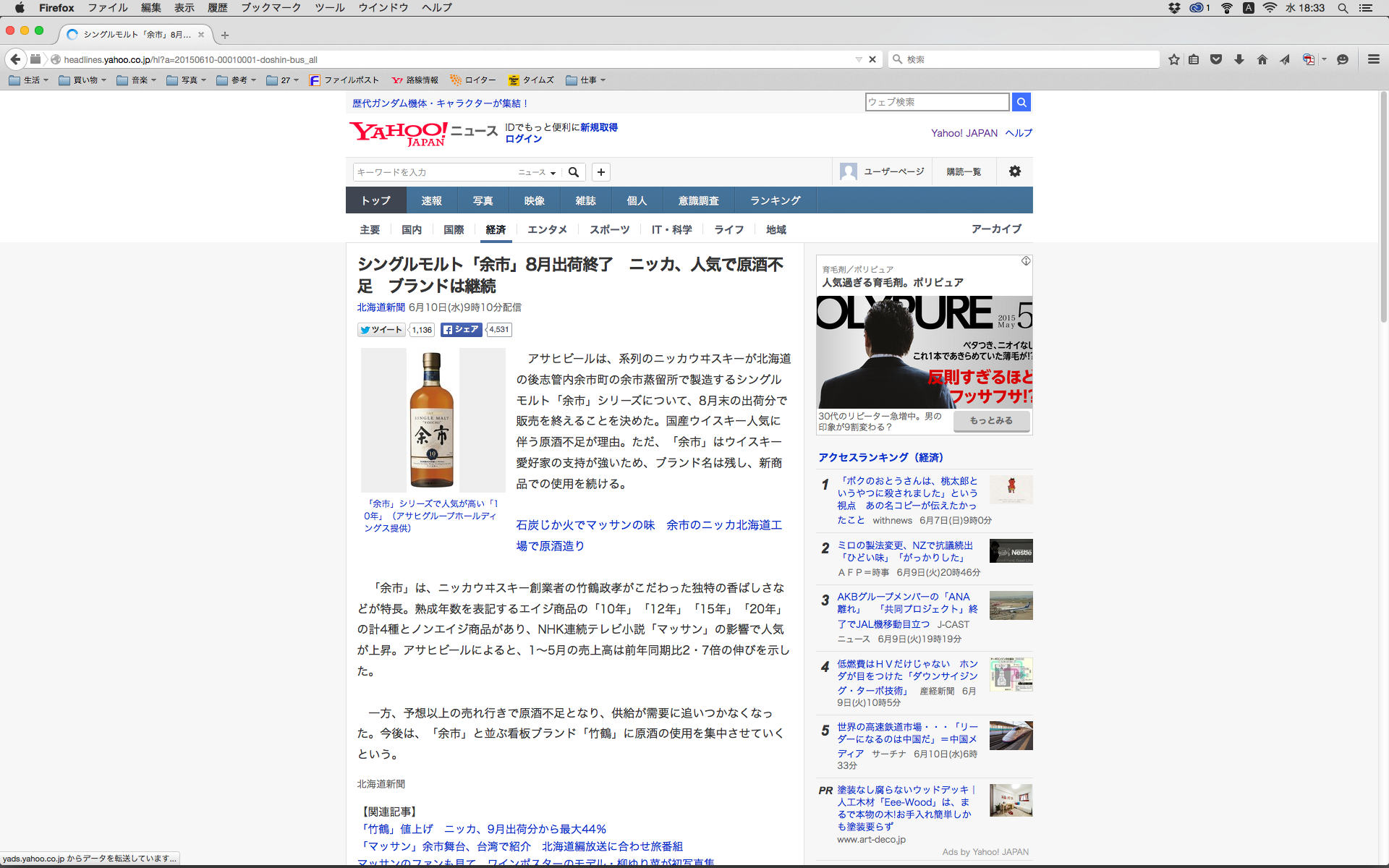Open the ブックマーク menu in menu bar
The image size is (1389, 868).
pos(271,7)
